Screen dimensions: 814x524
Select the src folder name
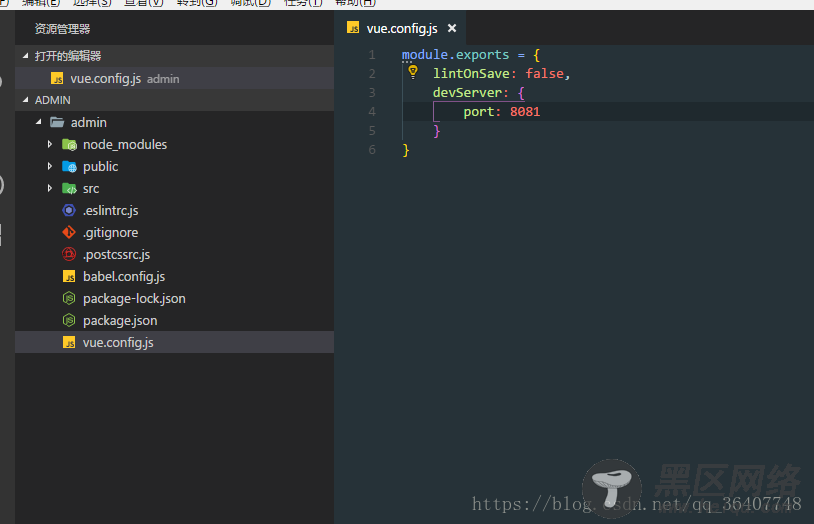point(91,189)
